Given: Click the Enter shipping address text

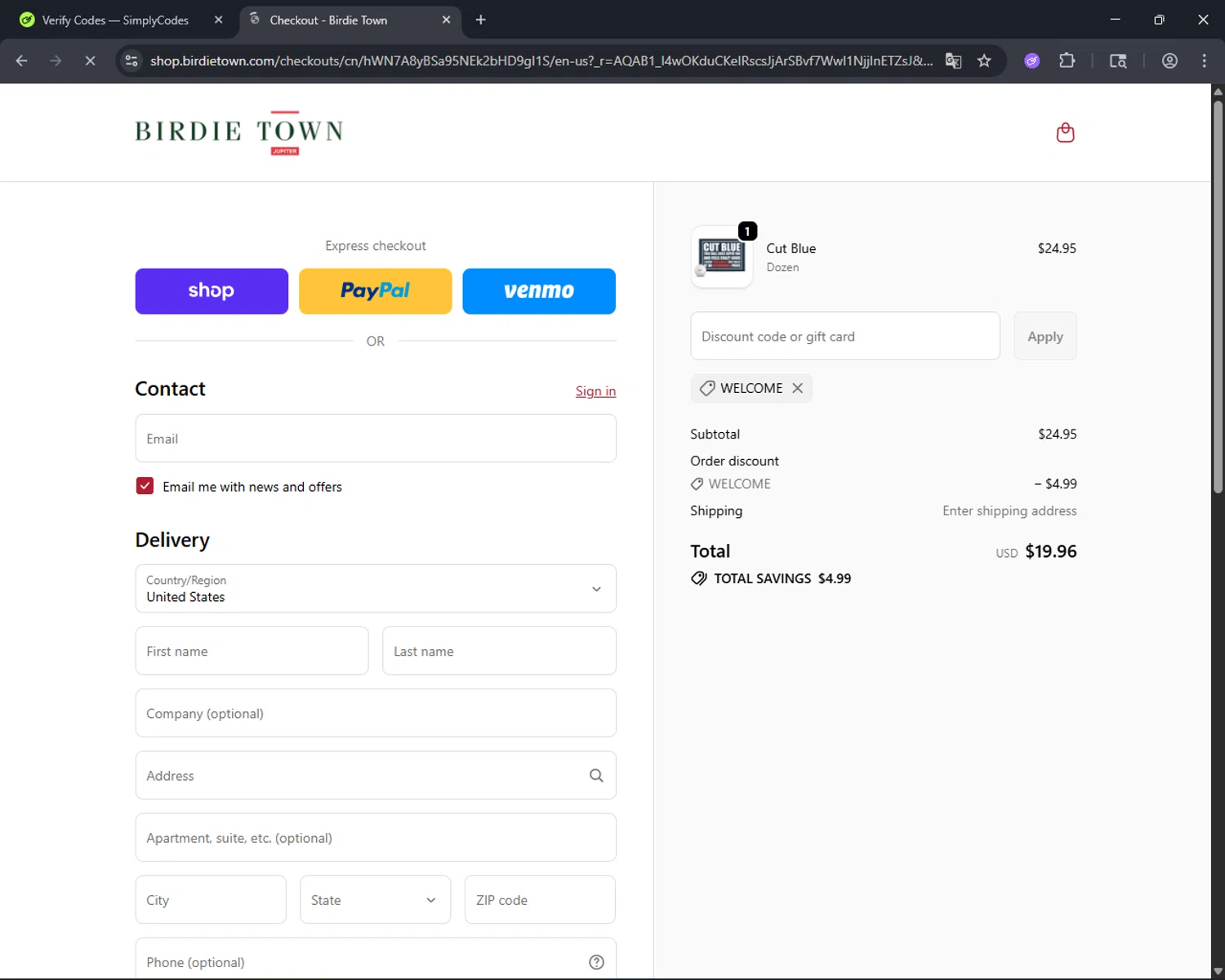Looking at the screenshot, I should click(1009, 510).
